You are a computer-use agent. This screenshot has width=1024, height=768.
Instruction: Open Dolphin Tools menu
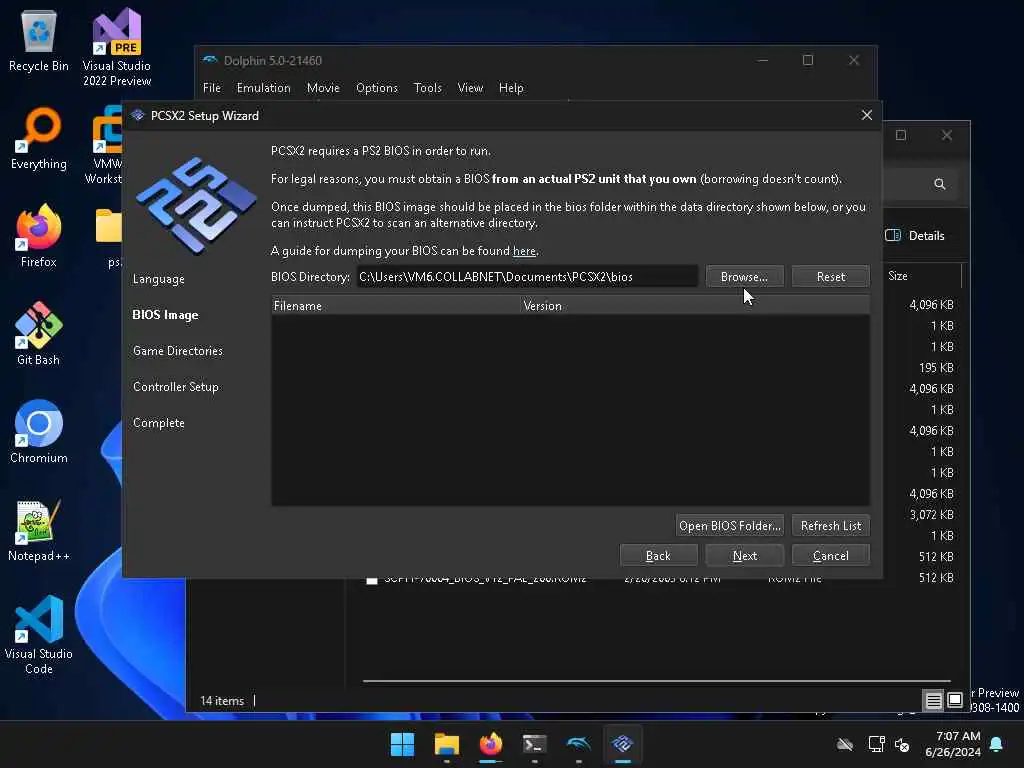pos(428,88)
